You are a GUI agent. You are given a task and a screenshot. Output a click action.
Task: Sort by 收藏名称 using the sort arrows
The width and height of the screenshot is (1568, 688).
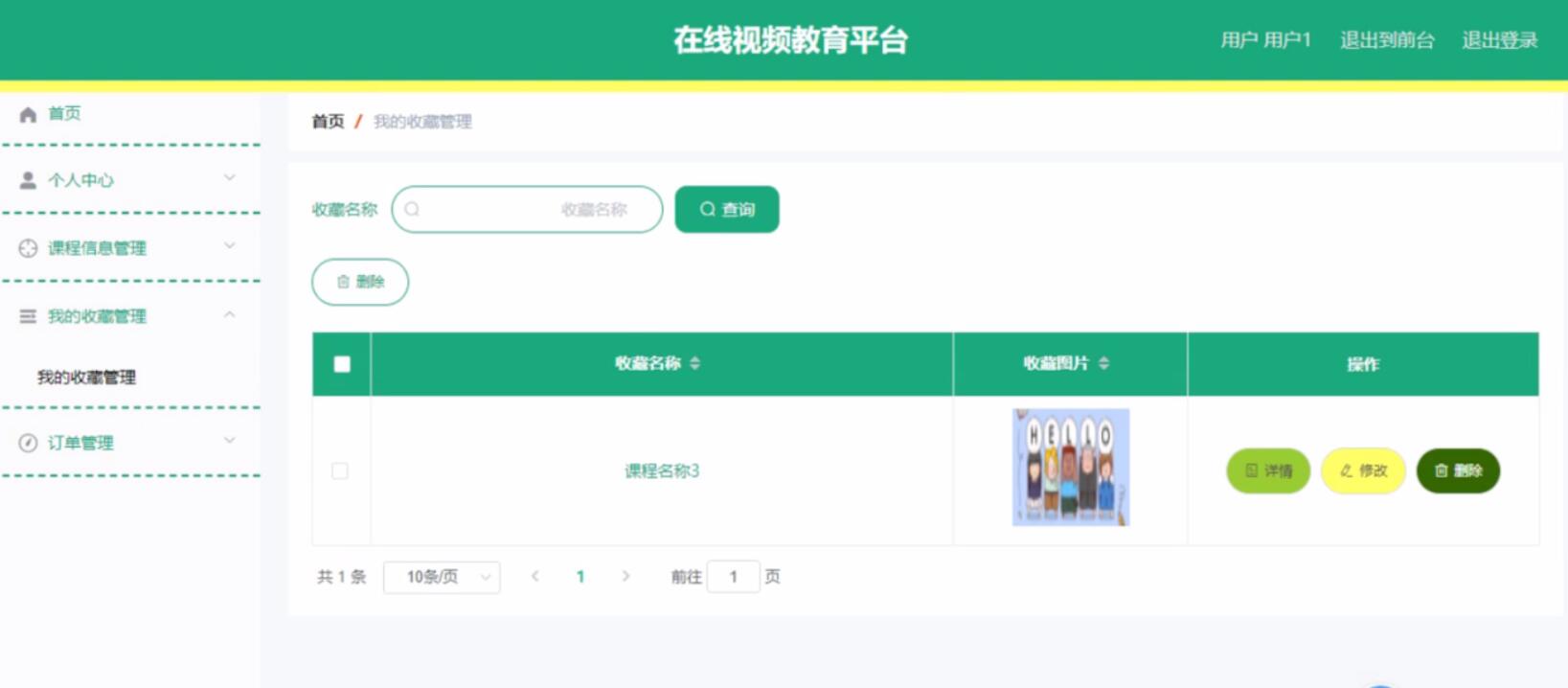pyautogui.click(x=695, y=363)
